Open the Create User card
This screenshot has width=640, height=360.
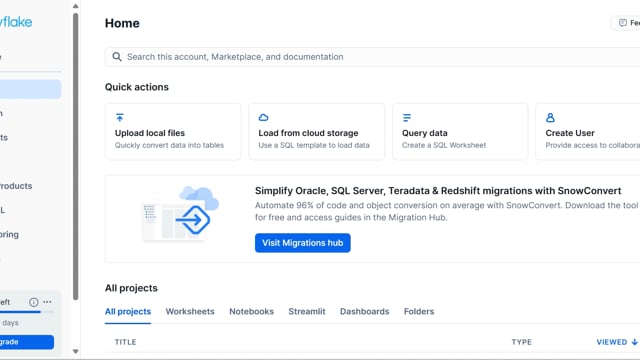[588, 131]
